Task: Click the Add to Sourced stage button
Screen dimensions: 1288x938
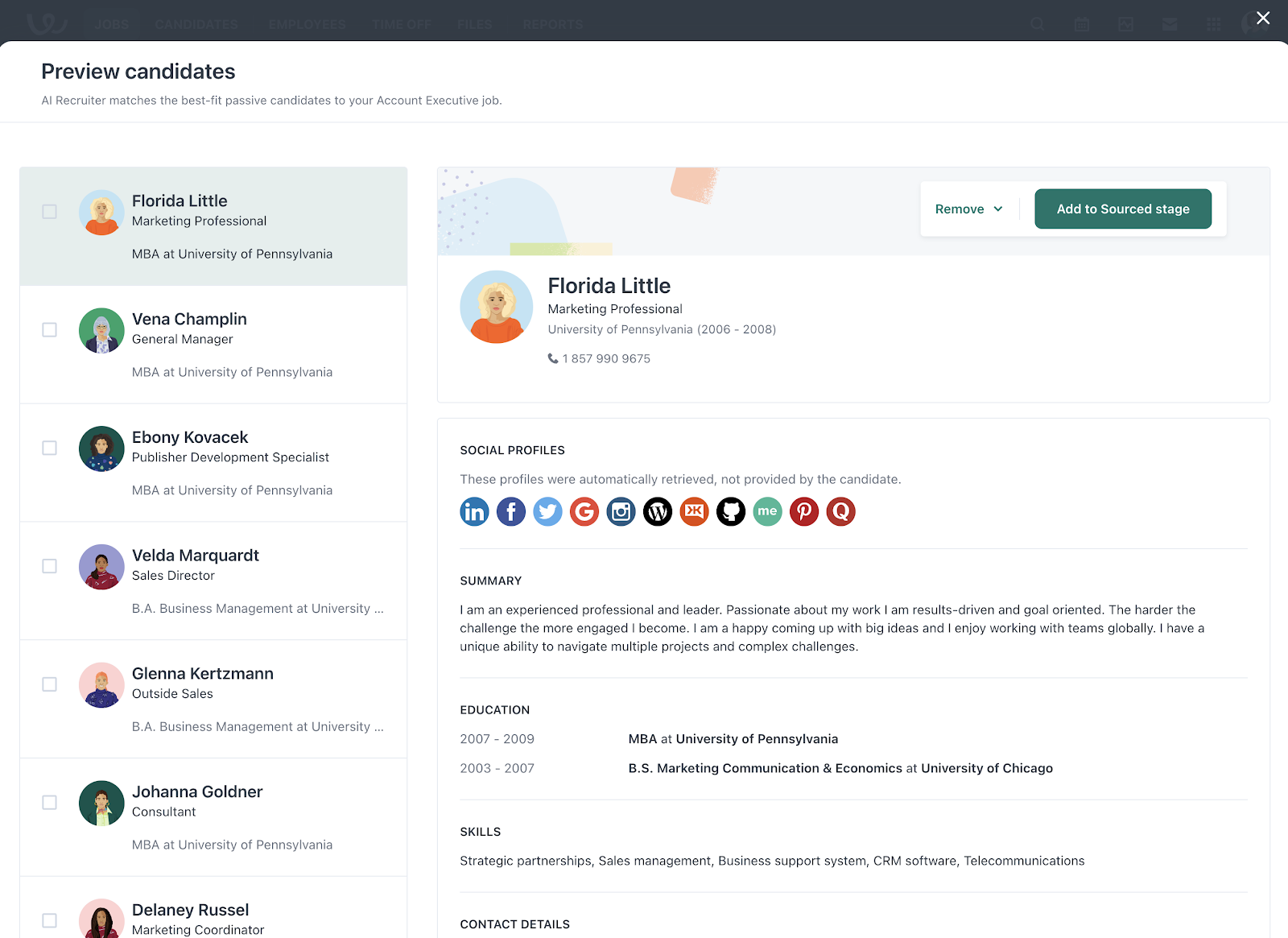Action: pyautogui.click(x=1122, y=209)
